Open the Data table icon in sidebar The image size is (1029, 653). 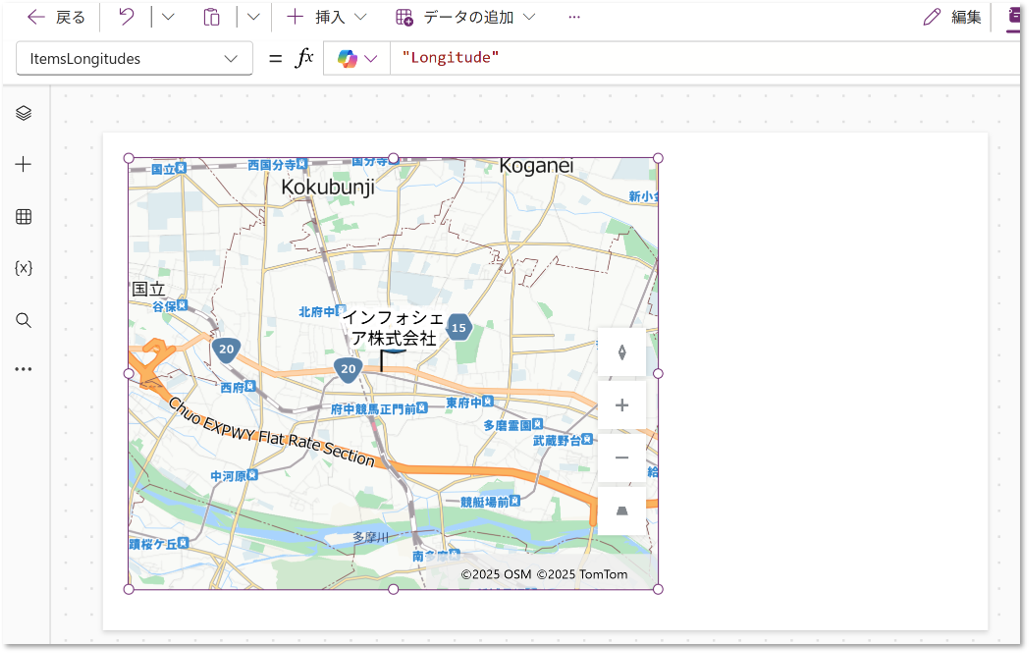point(24,217)
